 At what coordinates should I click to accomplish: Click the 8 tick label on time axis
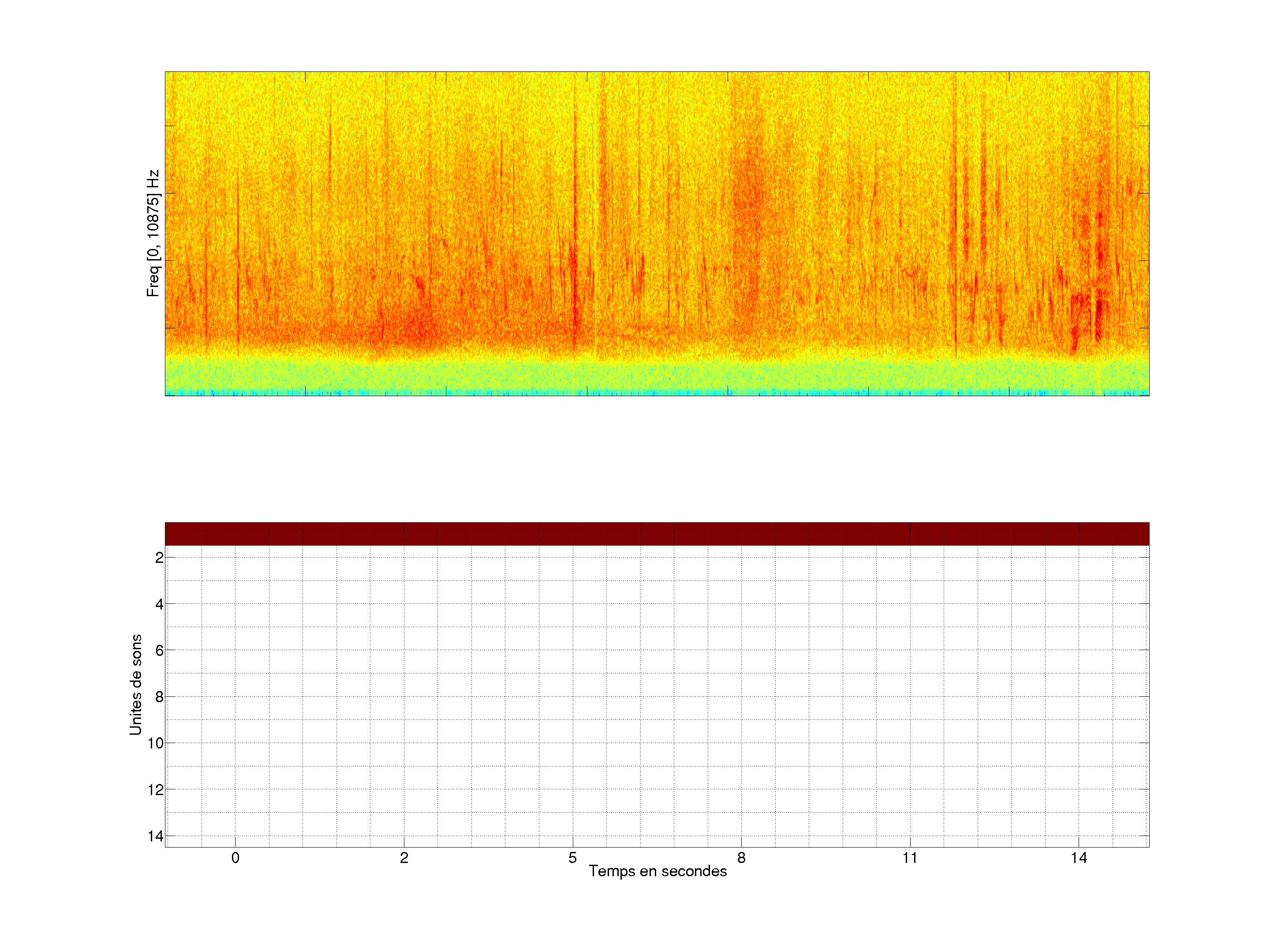click(741, 858)
